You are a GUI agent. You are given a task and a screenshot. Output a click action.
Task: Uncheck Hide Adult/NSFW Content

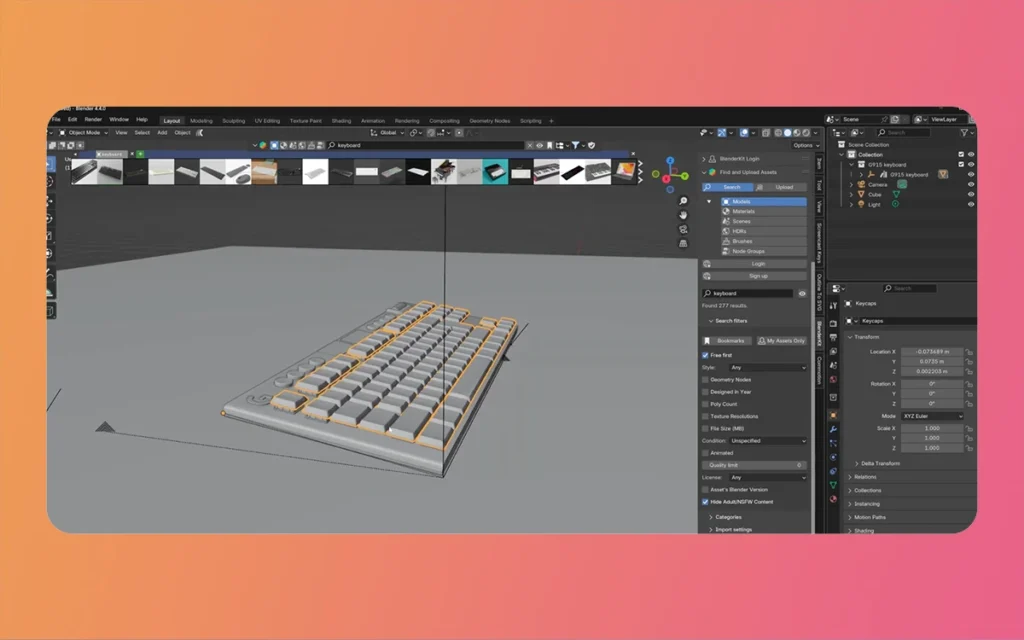click(705, 502)
